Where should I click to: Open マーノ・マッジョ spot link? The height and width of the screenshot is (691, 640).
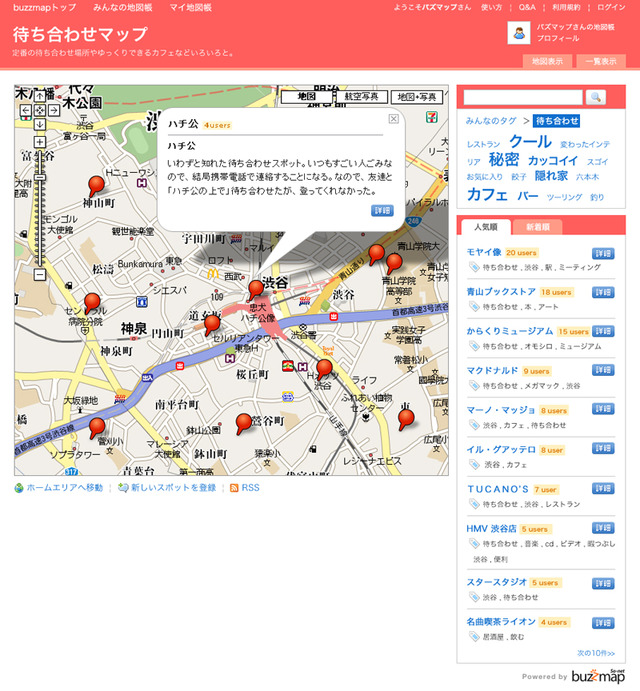pyautogui.click(x=501, y=410)
